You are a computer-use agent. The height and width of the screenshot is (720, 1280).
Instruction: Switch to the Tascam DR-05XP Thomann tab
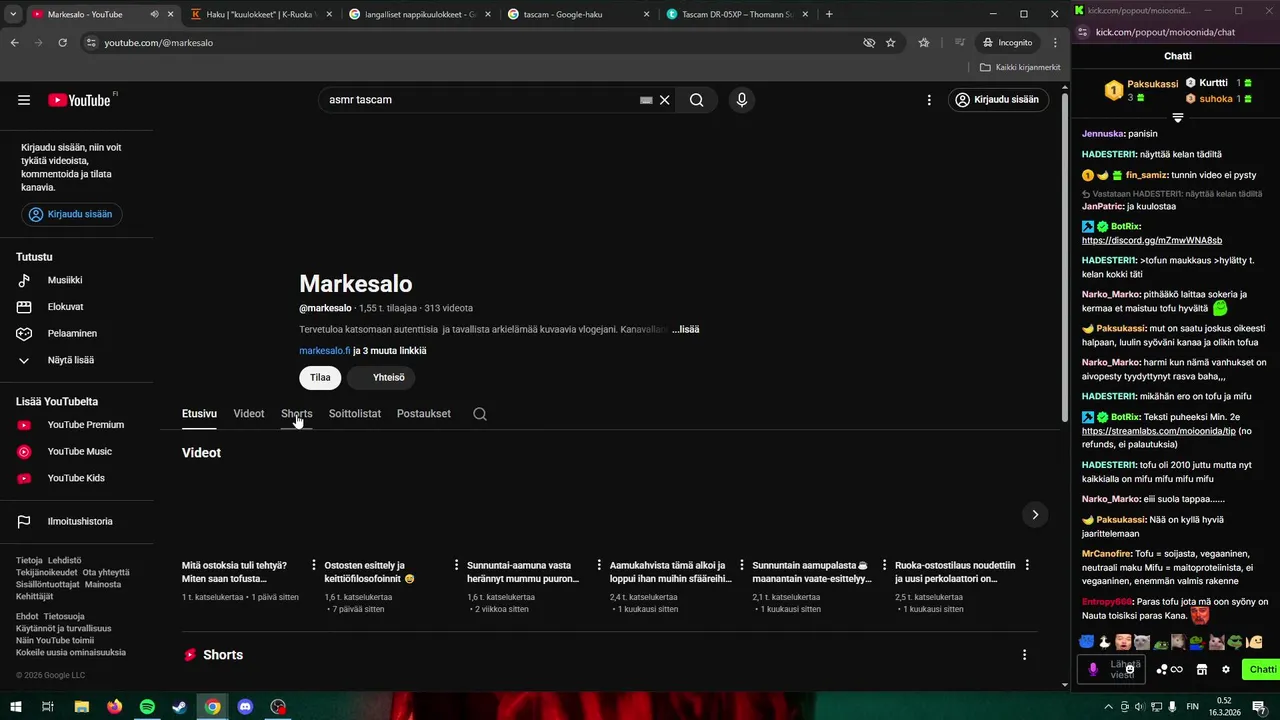[738, 14]
